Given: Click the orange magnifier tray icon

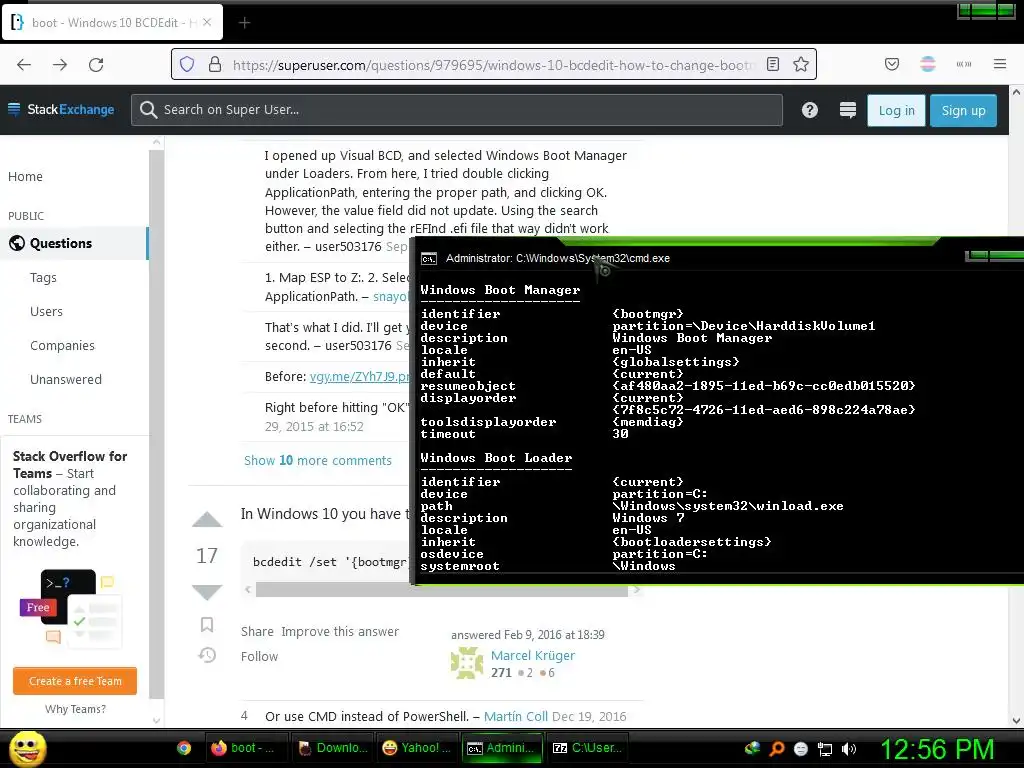Looking at the screenshot, I should [x=776, y=748].
